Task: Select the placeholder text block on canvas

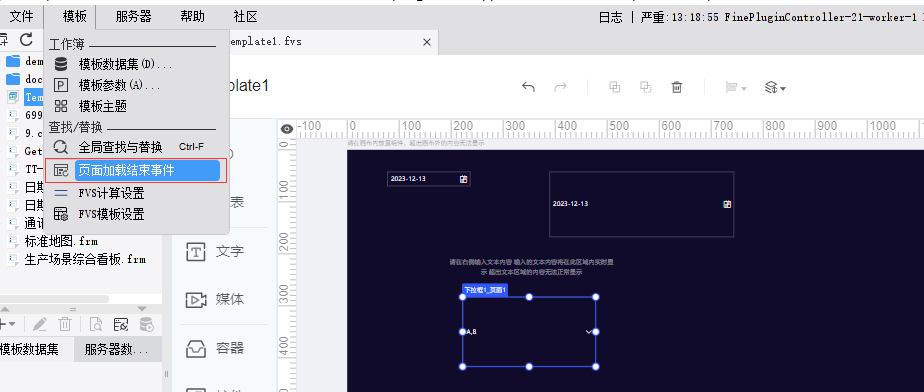Action: tap(532, 267)
